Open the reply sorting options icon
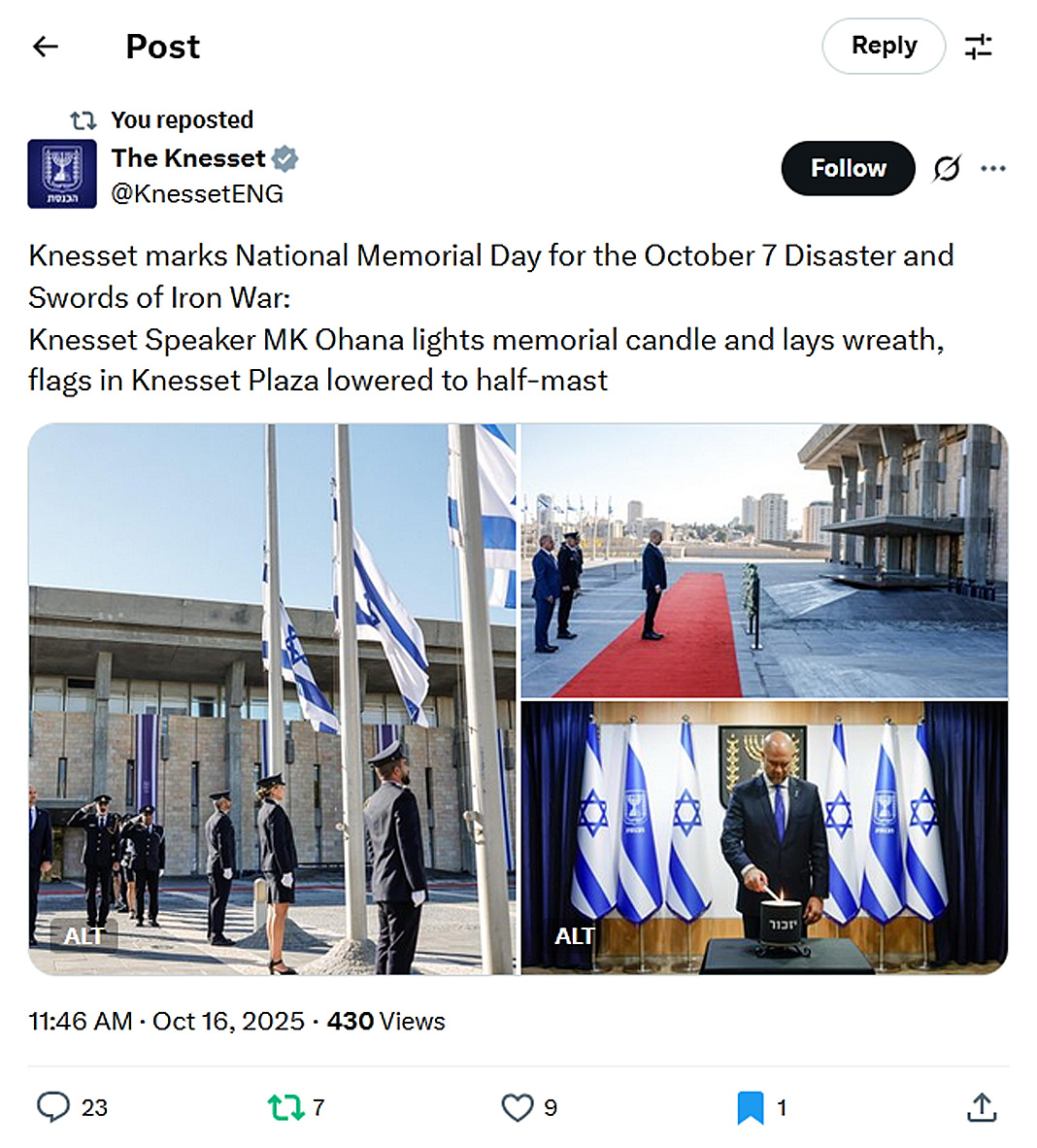Viewport: 1037px width, 1148px height. (978, 47)
